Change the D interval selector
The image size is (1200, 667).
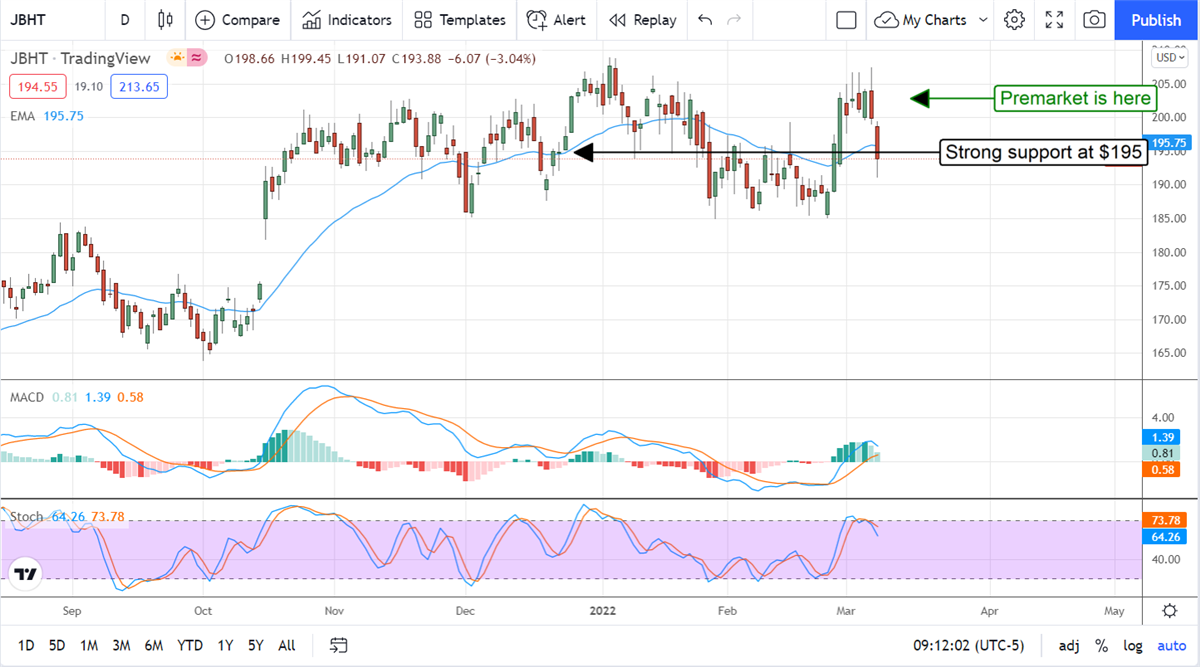[x=124, y=20]
